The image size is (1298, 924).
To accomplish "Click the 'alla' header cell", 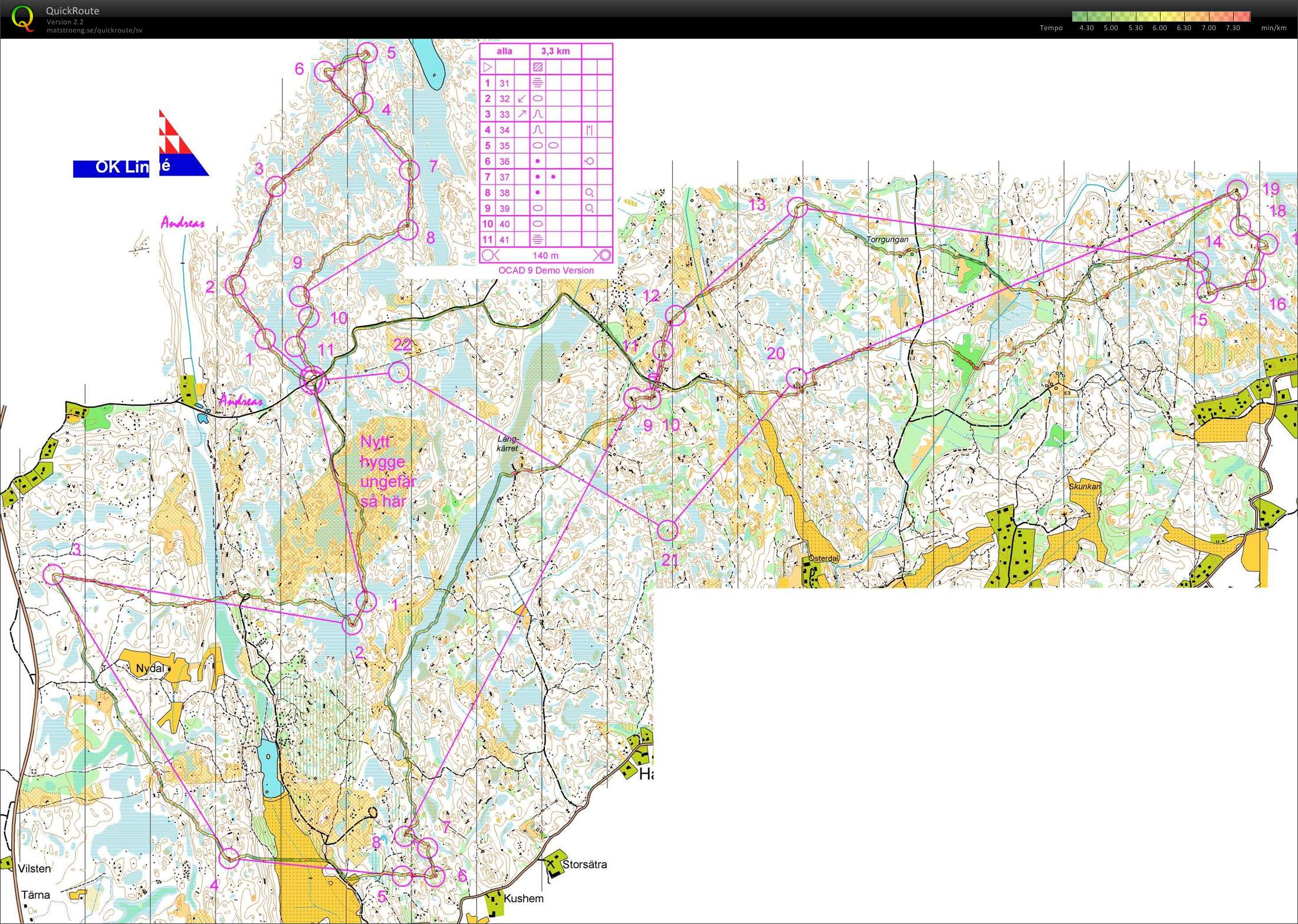I will [504, 51].
